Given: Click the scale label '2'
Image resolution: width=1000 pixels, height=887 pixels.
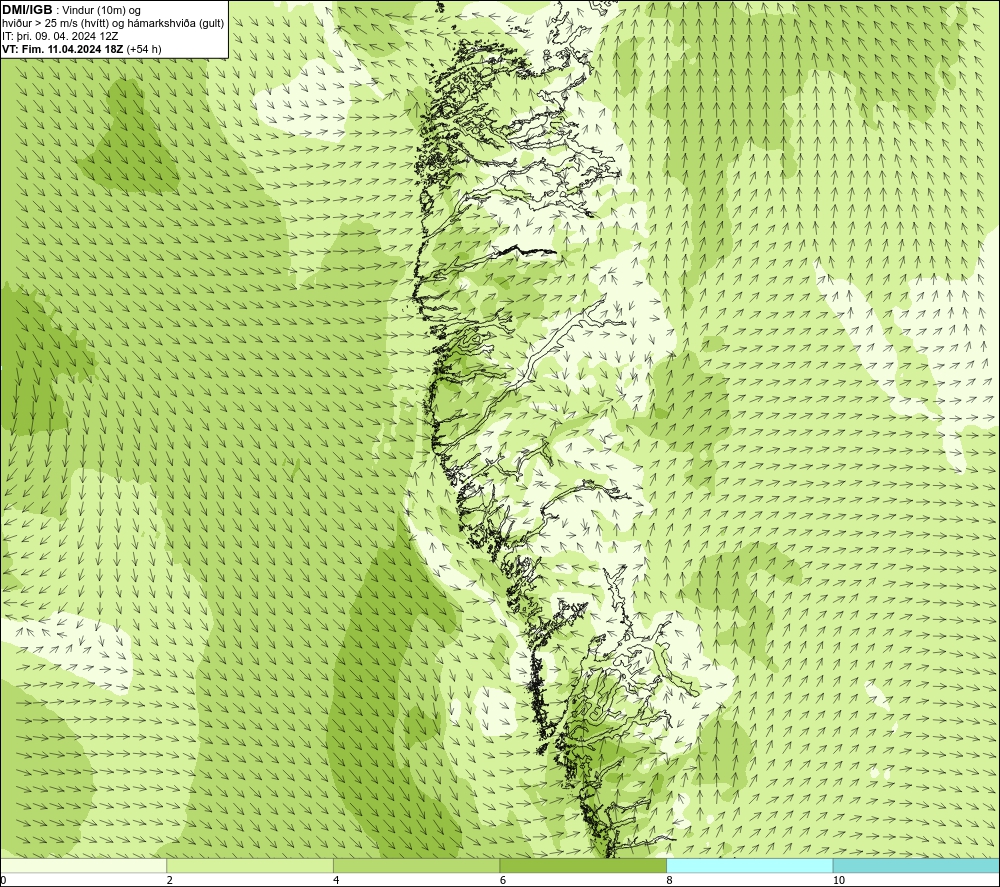Looking at the screenshot, I should 170,880.
